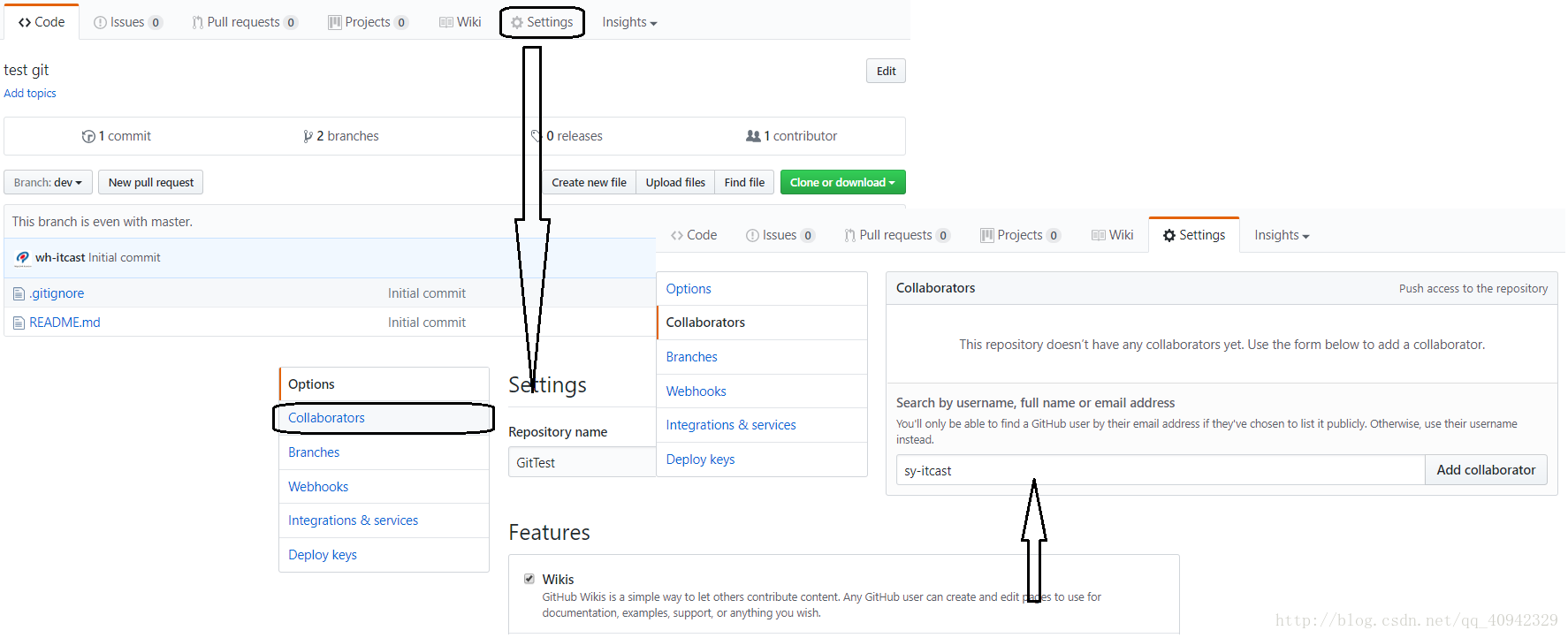Open the Clone or download dropdown
This screenshot has width=1568, height=638.
tap(842, 183)
